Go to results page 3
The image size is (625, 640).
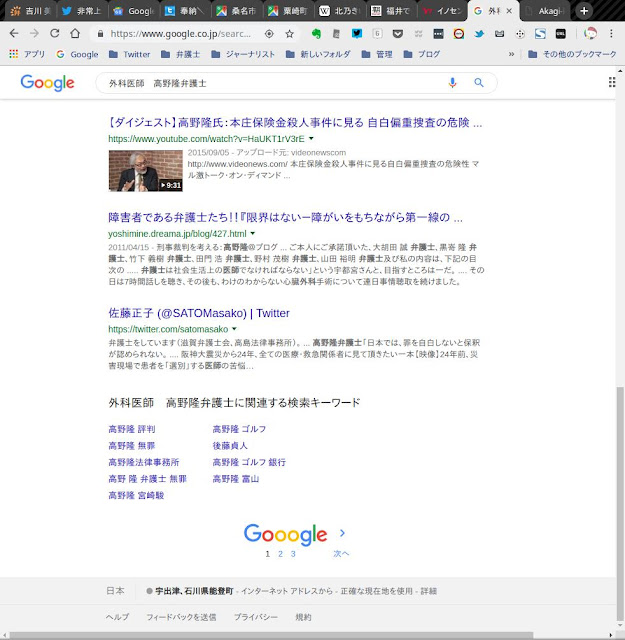click(x=293, y=554)
